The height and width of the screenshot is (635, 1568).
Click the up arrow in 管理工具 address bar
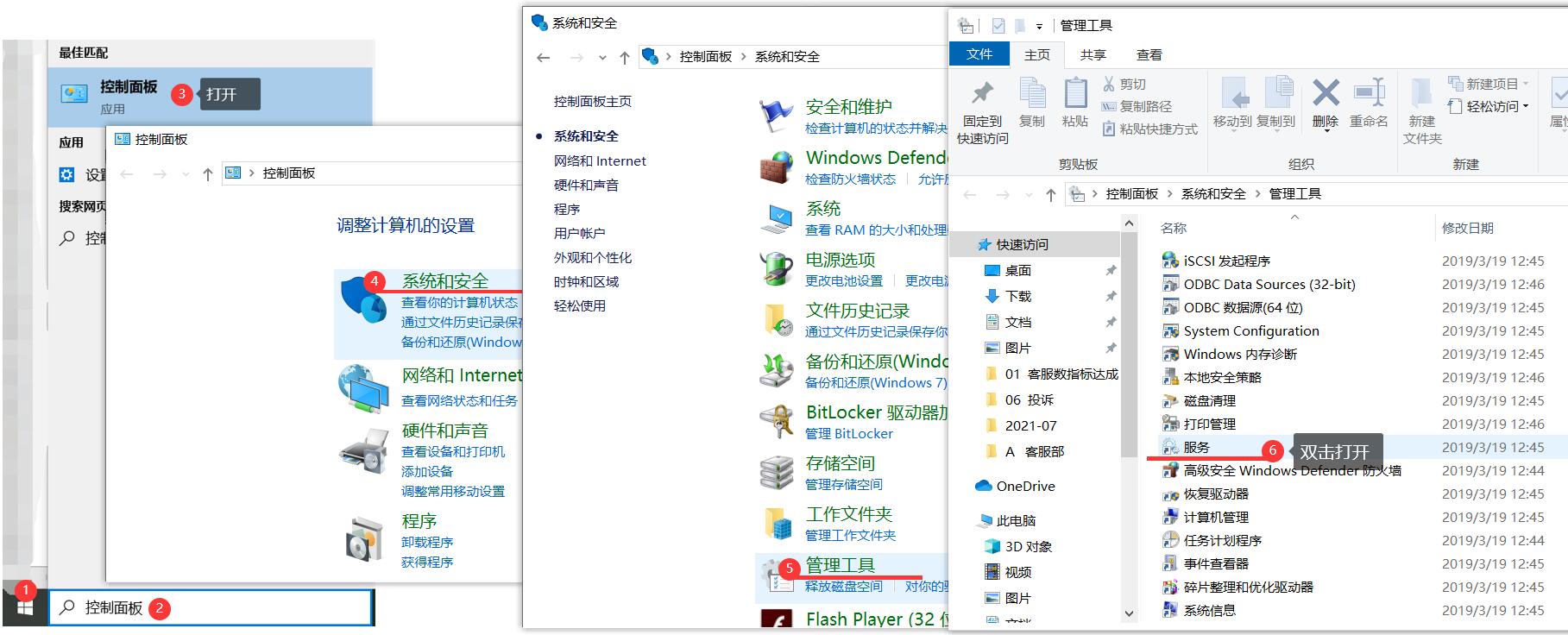coord(1050,195)
